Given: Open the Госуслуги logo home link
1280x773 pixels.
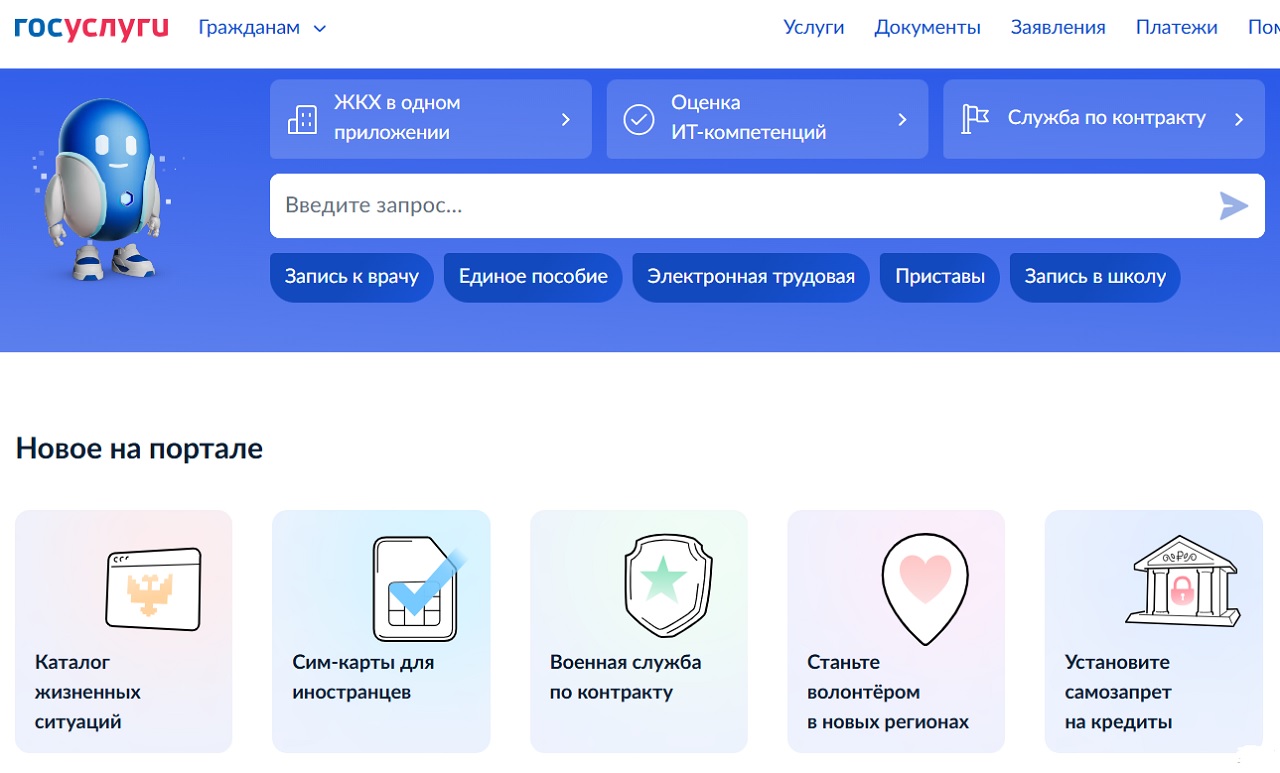Looking at the screenshot, I should coord(91,27).
